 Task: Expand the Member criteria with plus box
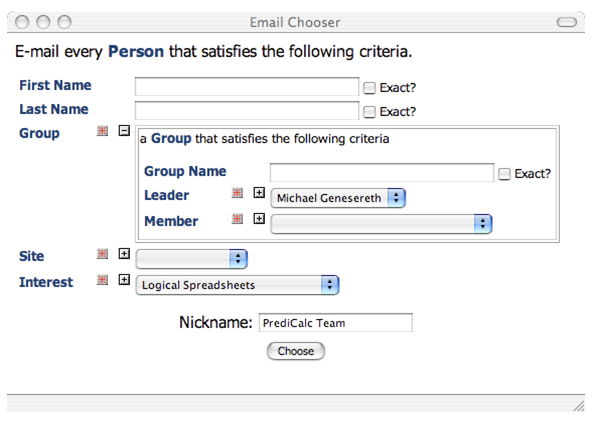(x=259, y=219)
